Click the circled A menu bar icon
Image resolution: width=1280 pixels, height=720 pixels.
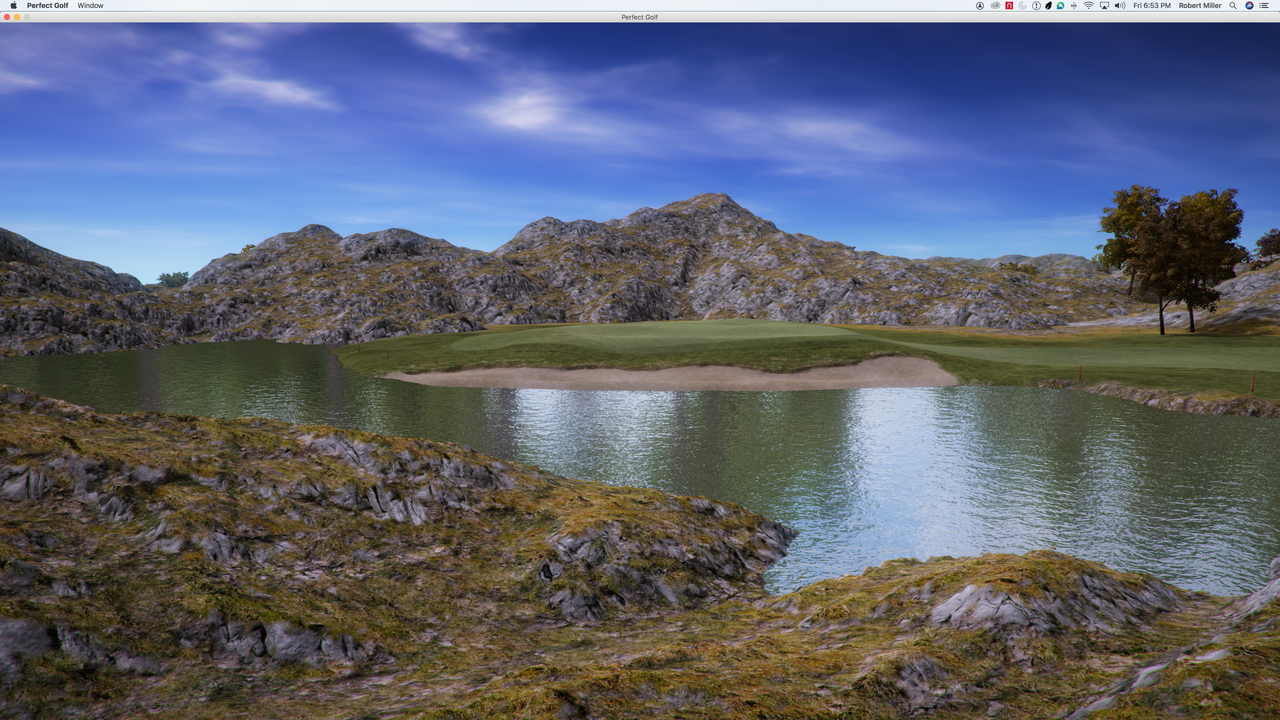pos(980,5)
